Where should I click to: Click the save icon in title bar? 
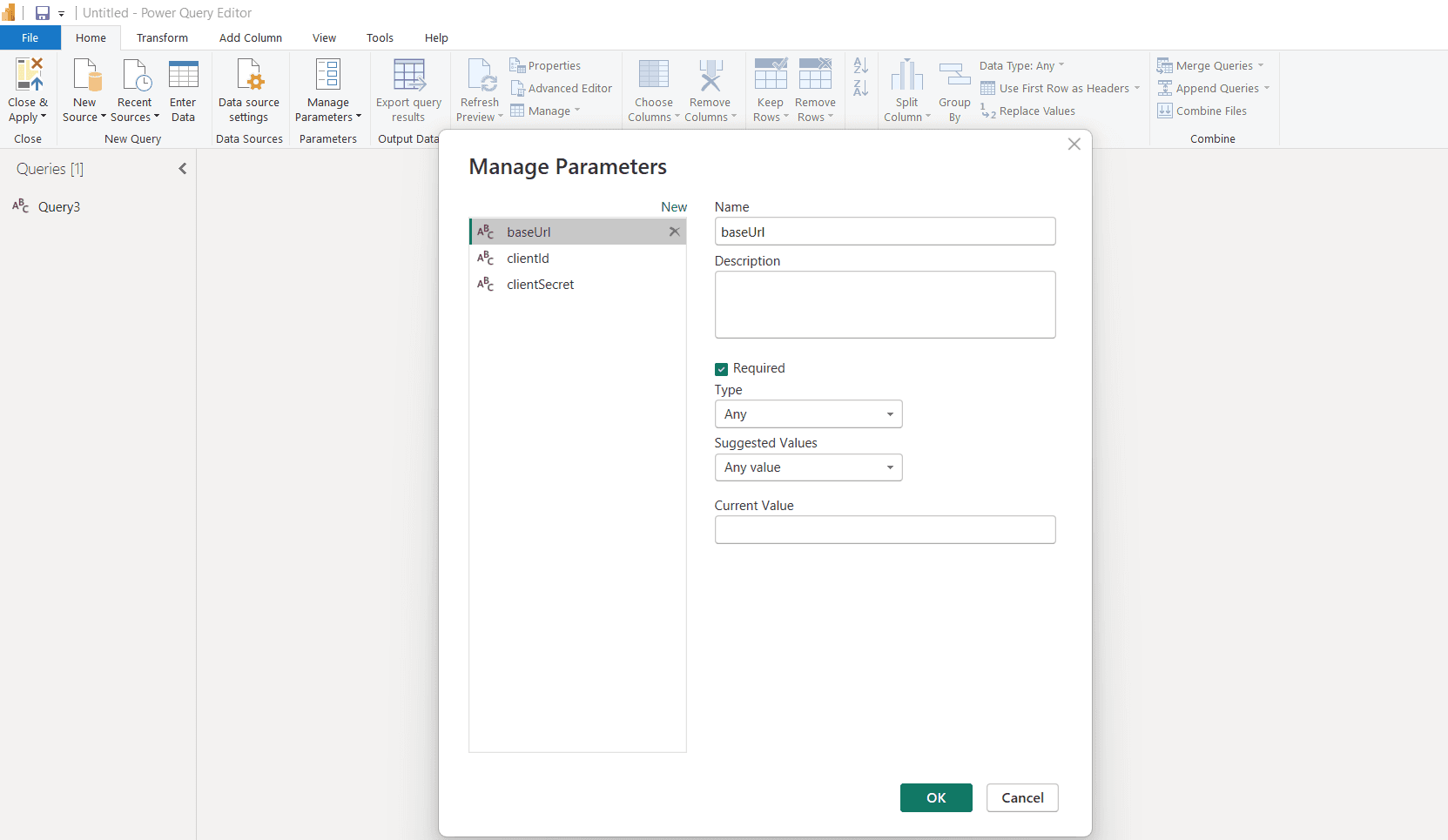42,13
